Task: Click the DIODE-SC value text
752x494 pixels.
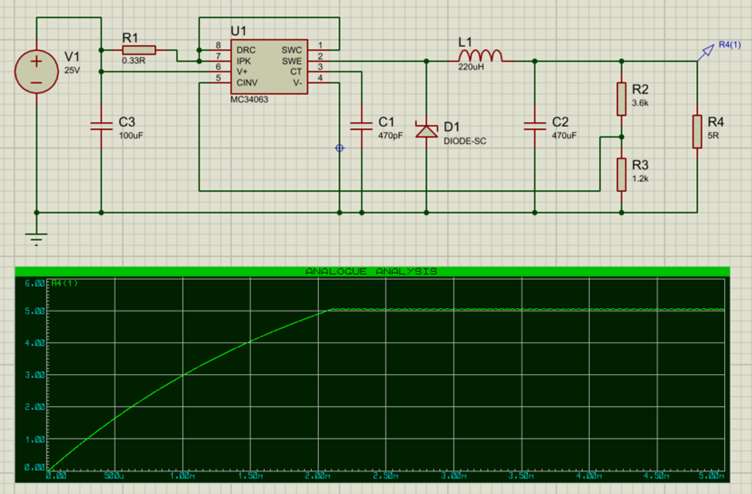Action: pyautogui.click(x=465, y=141)
